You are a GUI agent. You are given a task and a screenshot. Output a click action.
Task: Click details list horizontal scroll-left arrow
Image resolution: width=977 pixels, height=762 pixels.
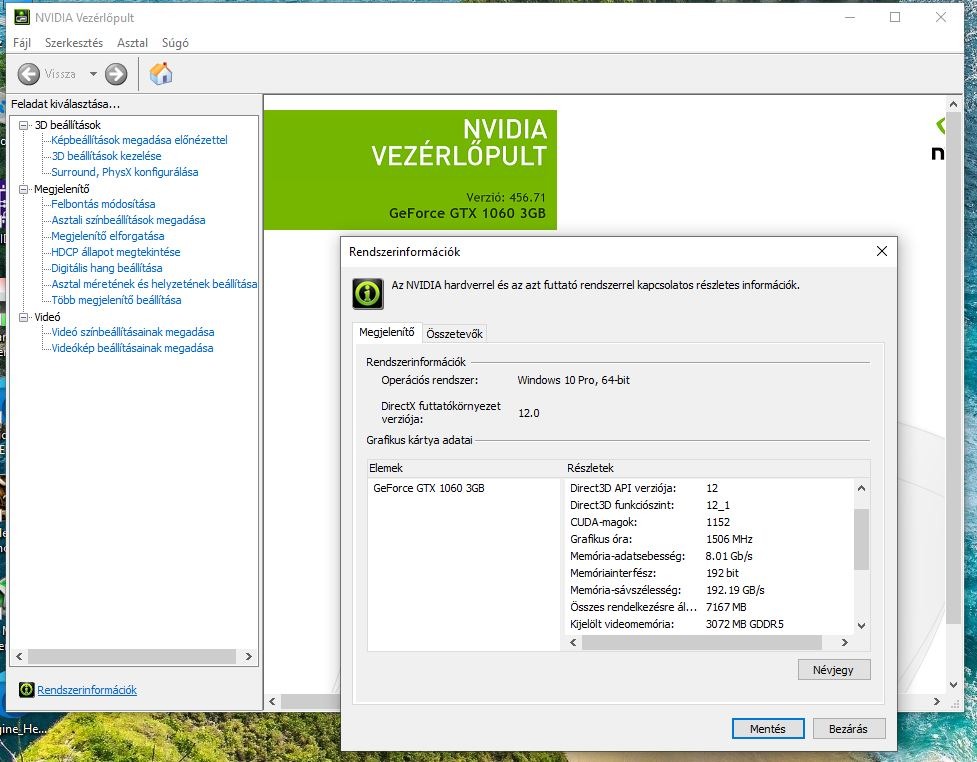pos(573,642)
